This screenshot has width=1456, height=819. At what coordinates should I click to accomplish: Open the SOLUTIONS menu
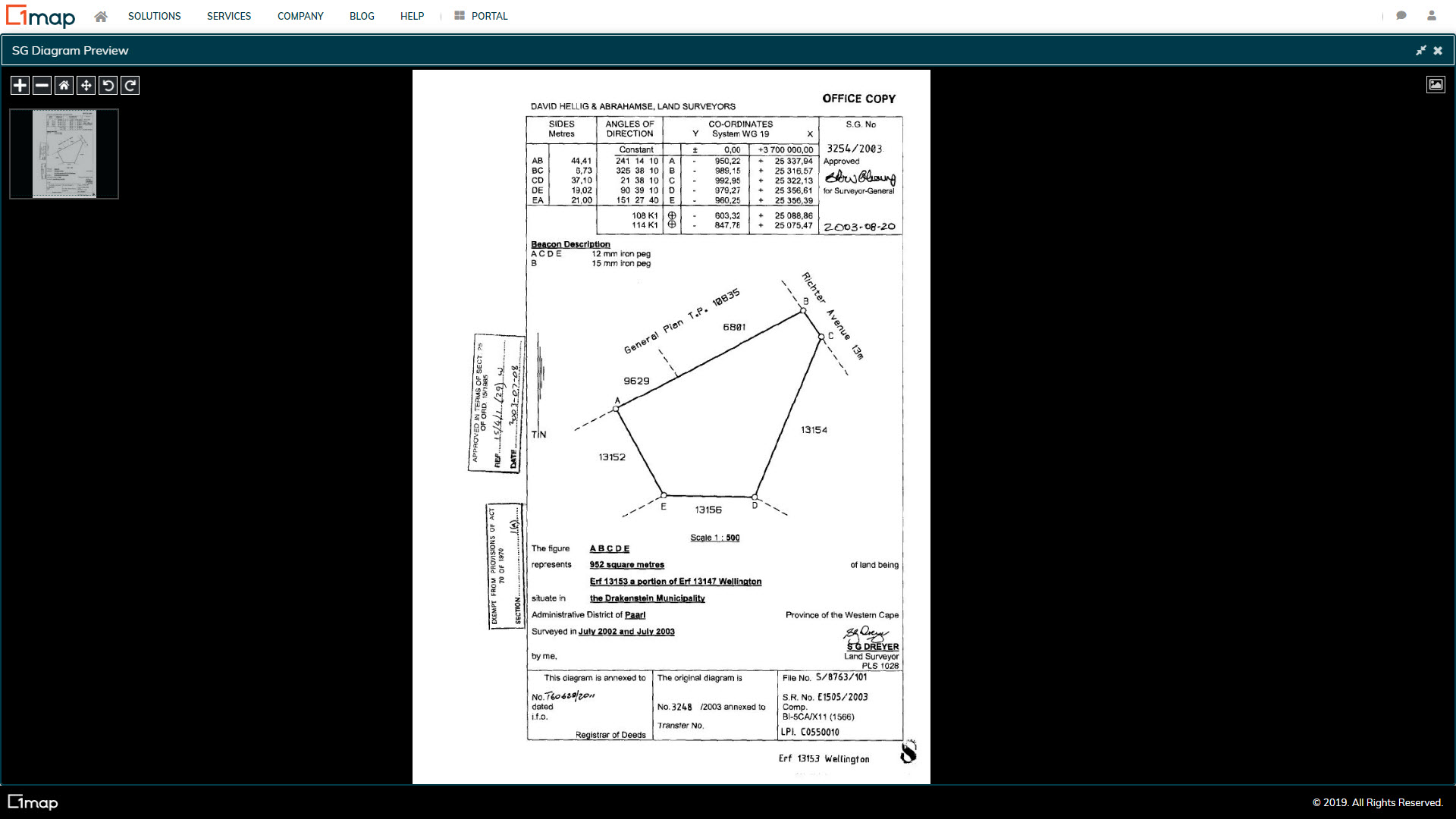tap(154, 16)
